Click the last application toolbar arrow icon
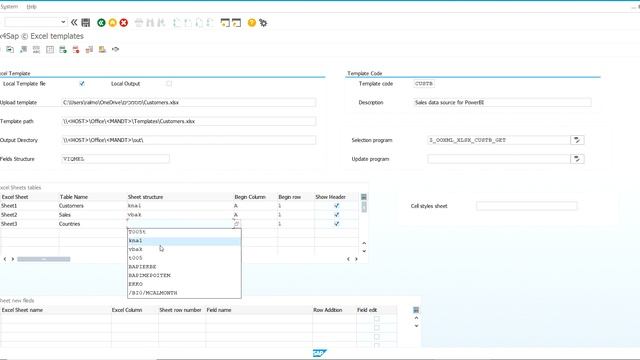640x360 pixels. pyautogui.click(x=116, y=49)
